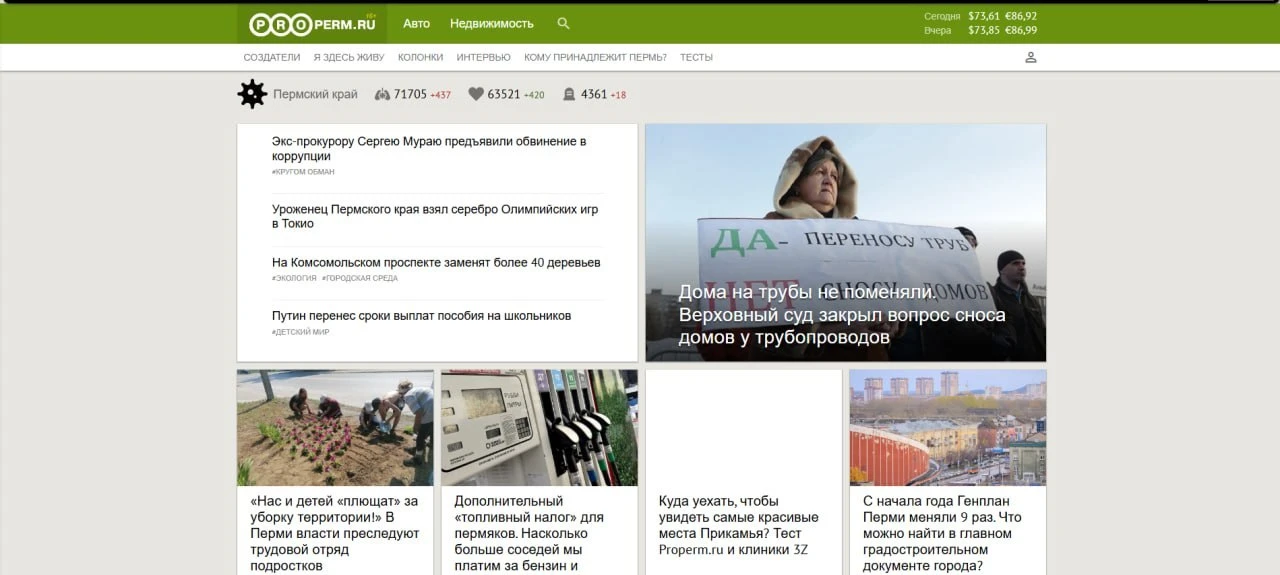
Task: Click the #ЭКОЛОГИЯ tag
Action: (x=294, y=278)
